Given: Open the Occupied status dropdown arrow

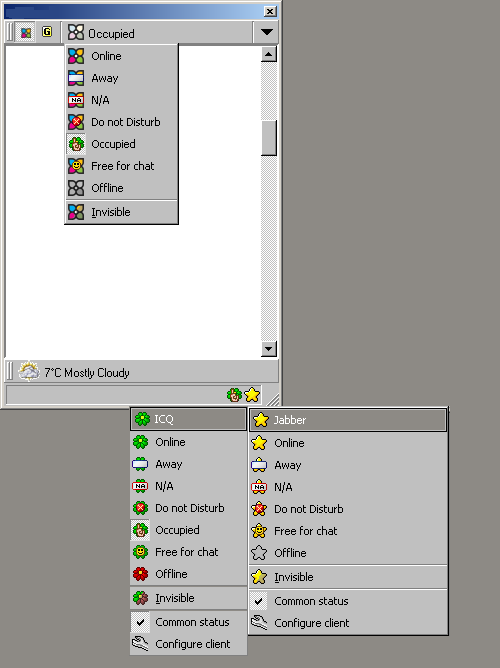Looking at the screenshot, I should 267,32.
